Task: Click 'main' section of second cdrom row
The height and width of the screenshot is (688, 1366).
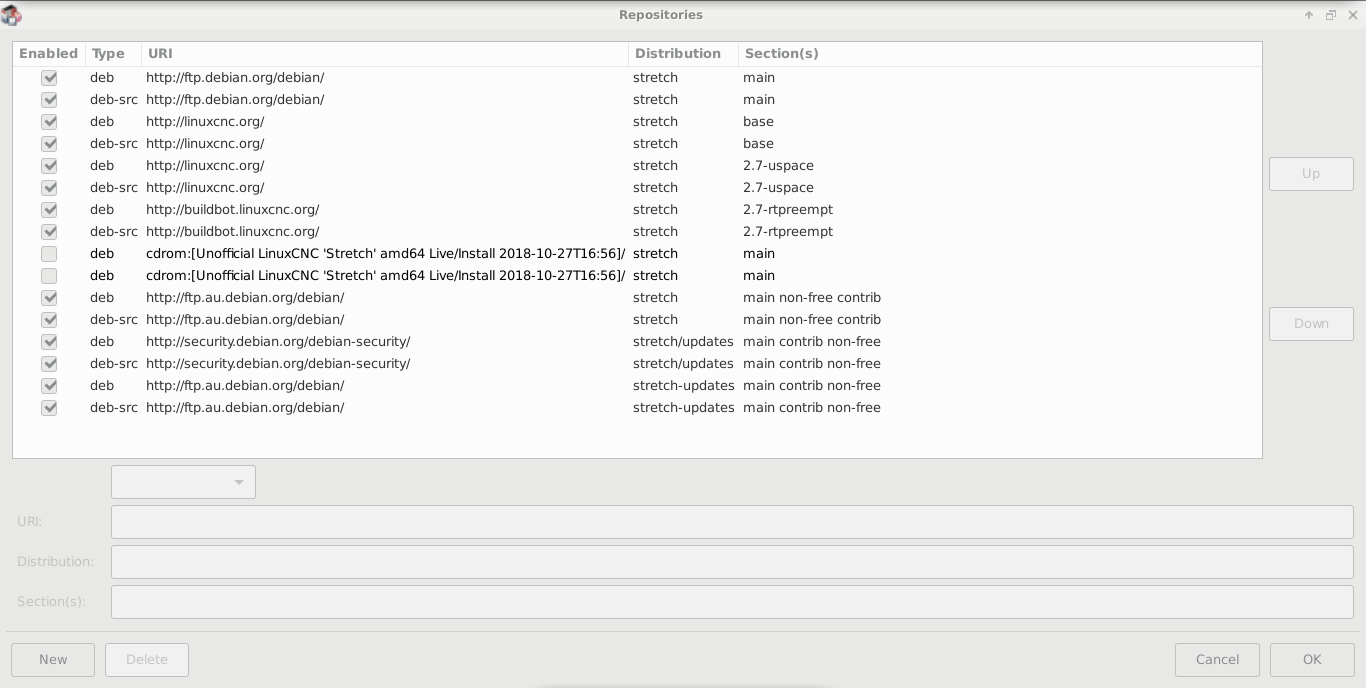Action: 759,275
